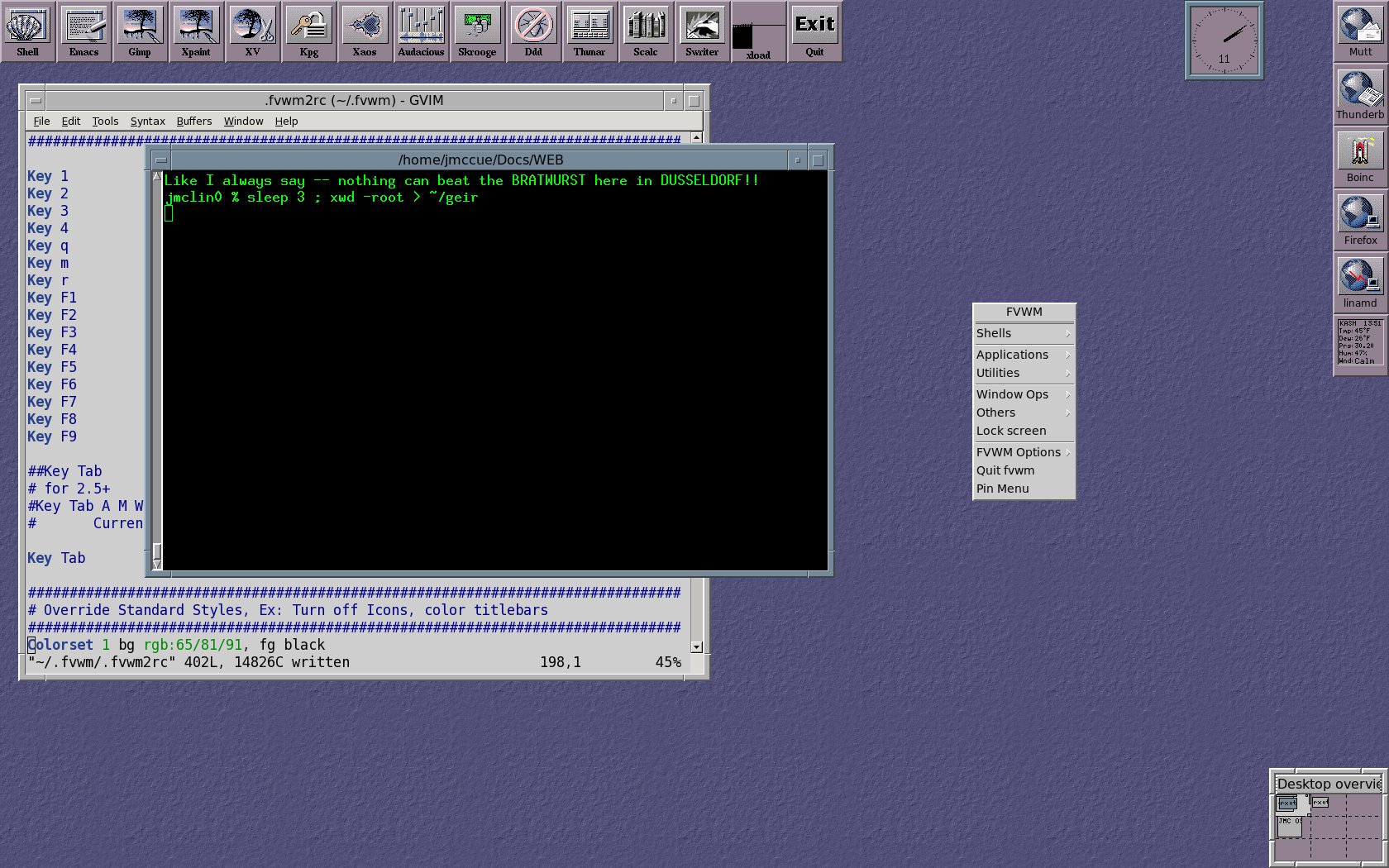Choose Quit fvwm in the menu
Screen dimensions: 1389x868
tap(1024, 470)
